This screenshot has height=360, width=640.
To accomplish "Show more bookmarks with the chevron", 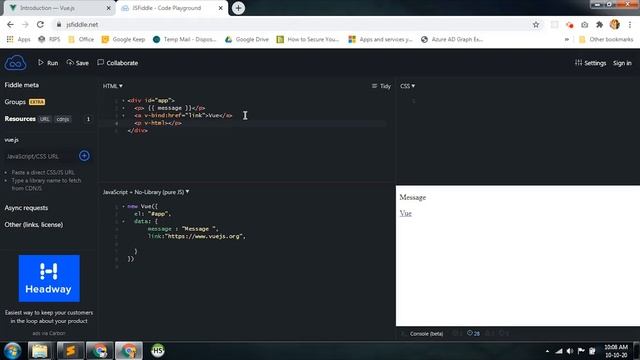I will click(567, 39).
